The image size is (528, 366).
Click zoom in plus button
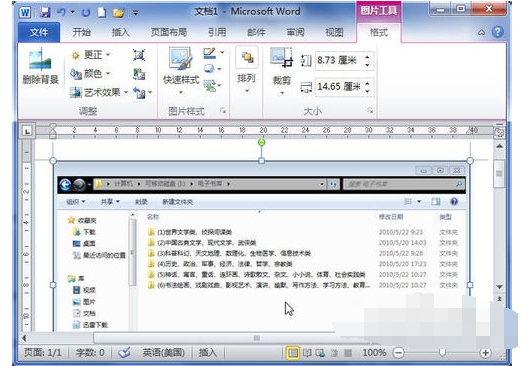pyautogui.click(x=485, y=353)
